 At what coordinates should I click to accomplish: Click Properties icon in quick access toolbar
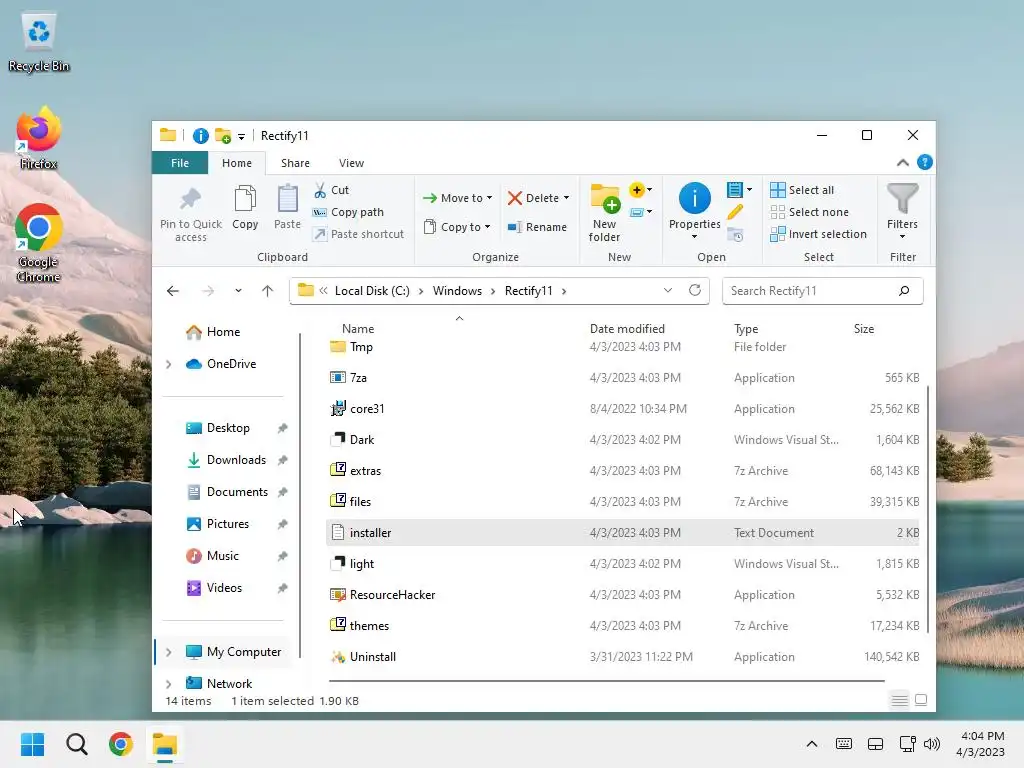point(200,136)
